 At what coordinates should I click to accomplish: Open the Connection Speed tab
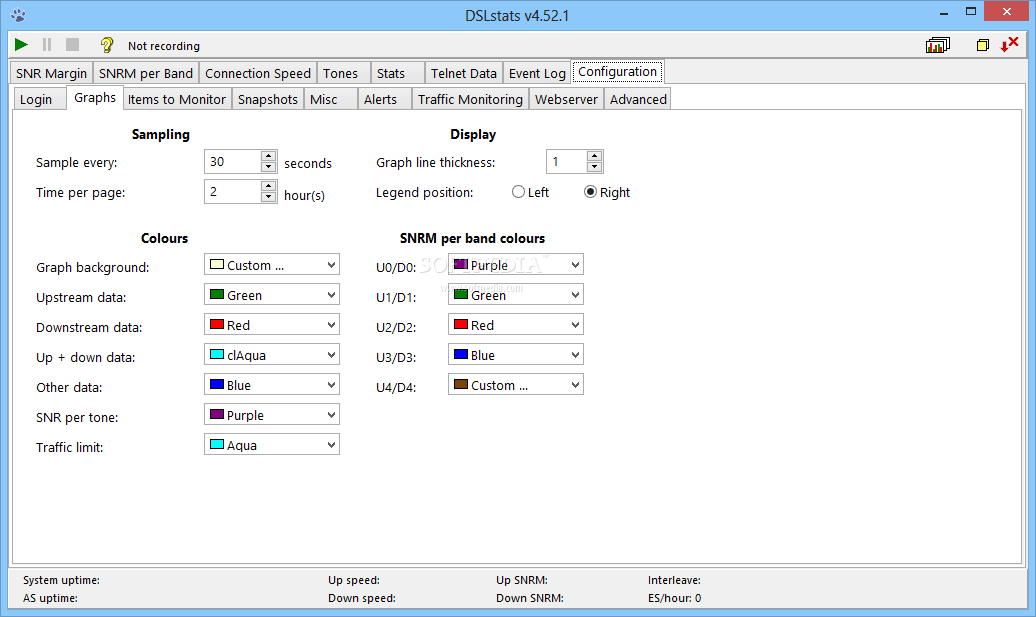pos(258,73)
